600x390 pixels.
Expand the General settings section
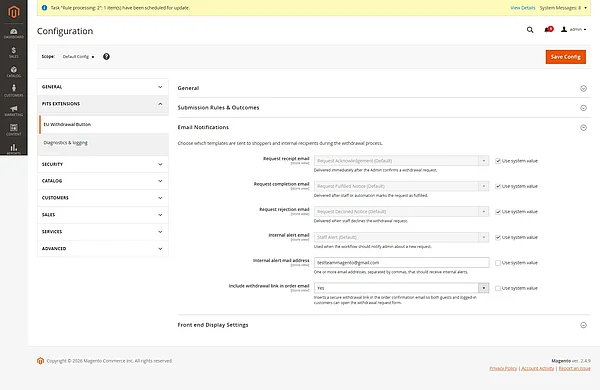[x=384, y=88]
